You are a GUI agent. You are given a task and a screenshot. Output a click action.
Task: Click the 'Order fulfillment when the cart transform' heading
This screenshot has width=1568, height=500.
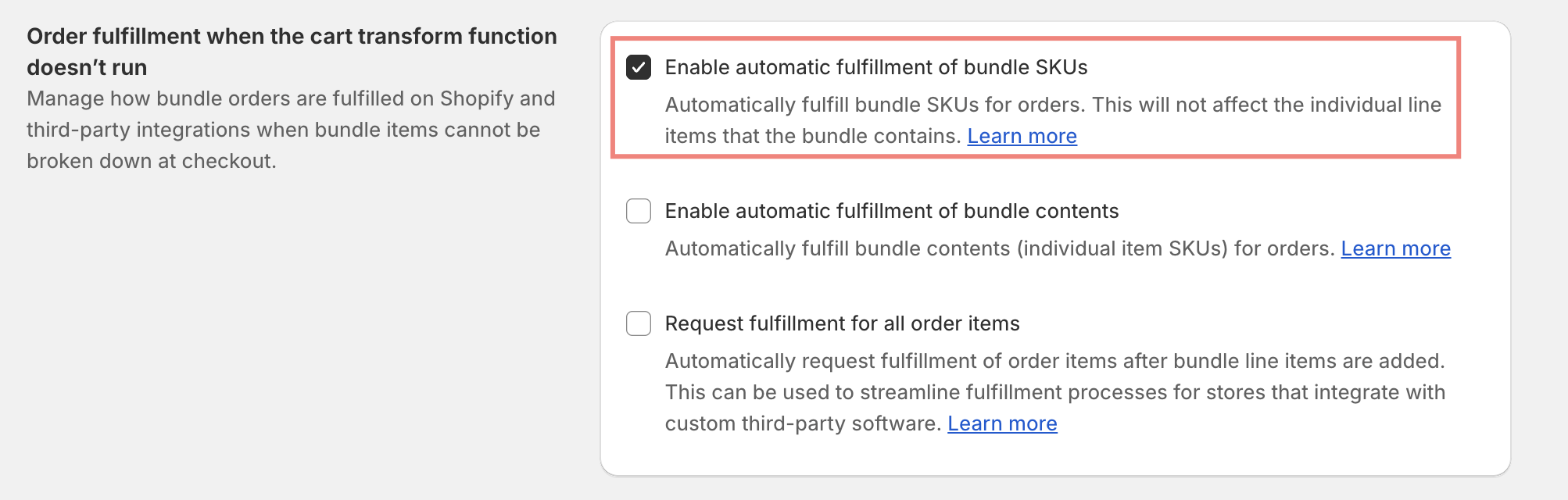coord(292,36)
